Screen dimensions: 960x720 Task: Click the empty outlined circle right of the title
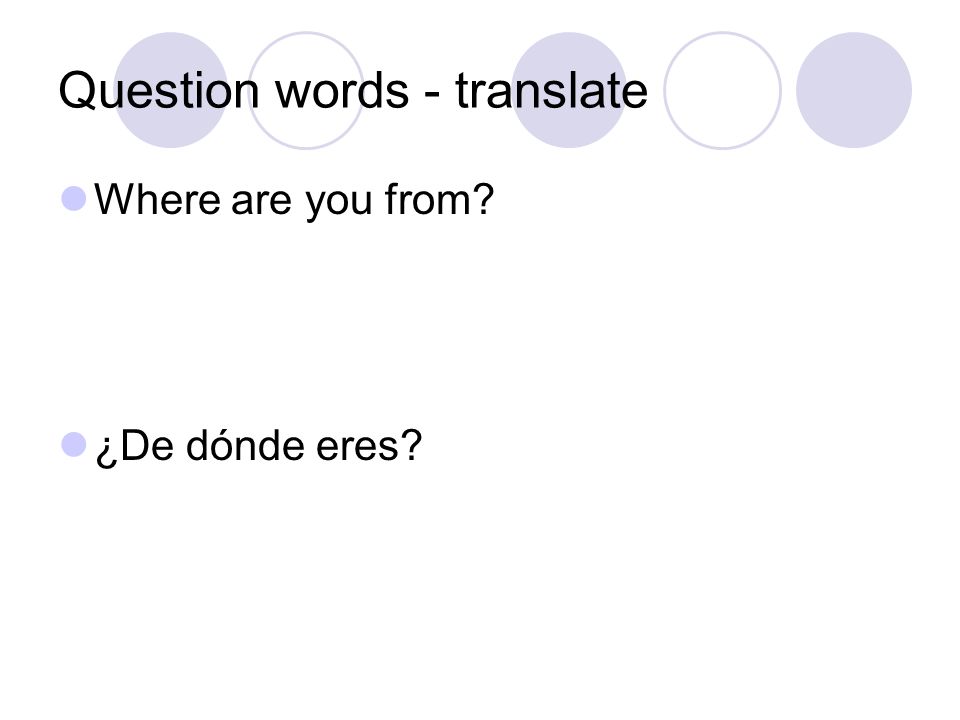[722, 90]
